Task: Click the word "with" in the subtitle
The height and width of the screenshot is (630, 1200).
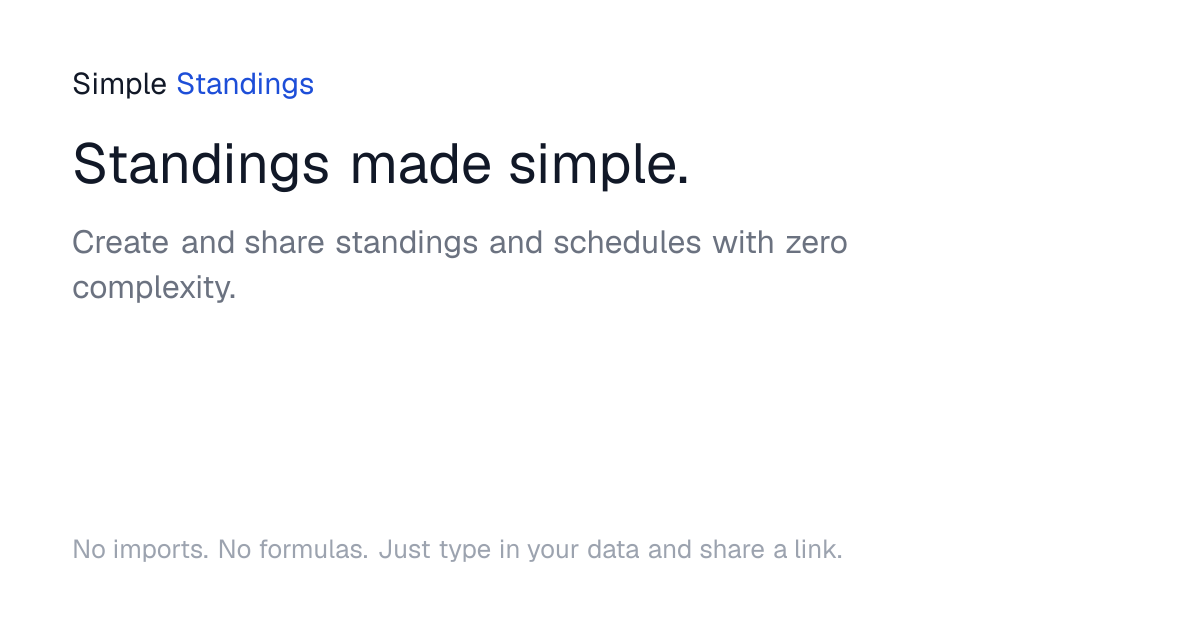Action: (x=743, y=243)
